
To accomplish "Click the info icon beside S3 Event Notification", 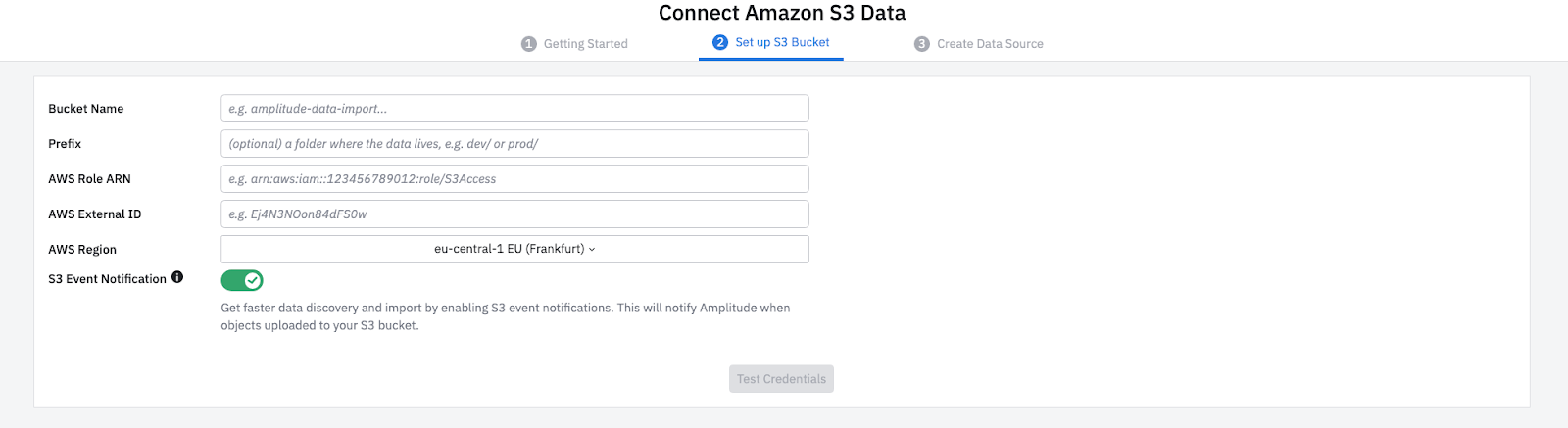I will coord(177,277).
